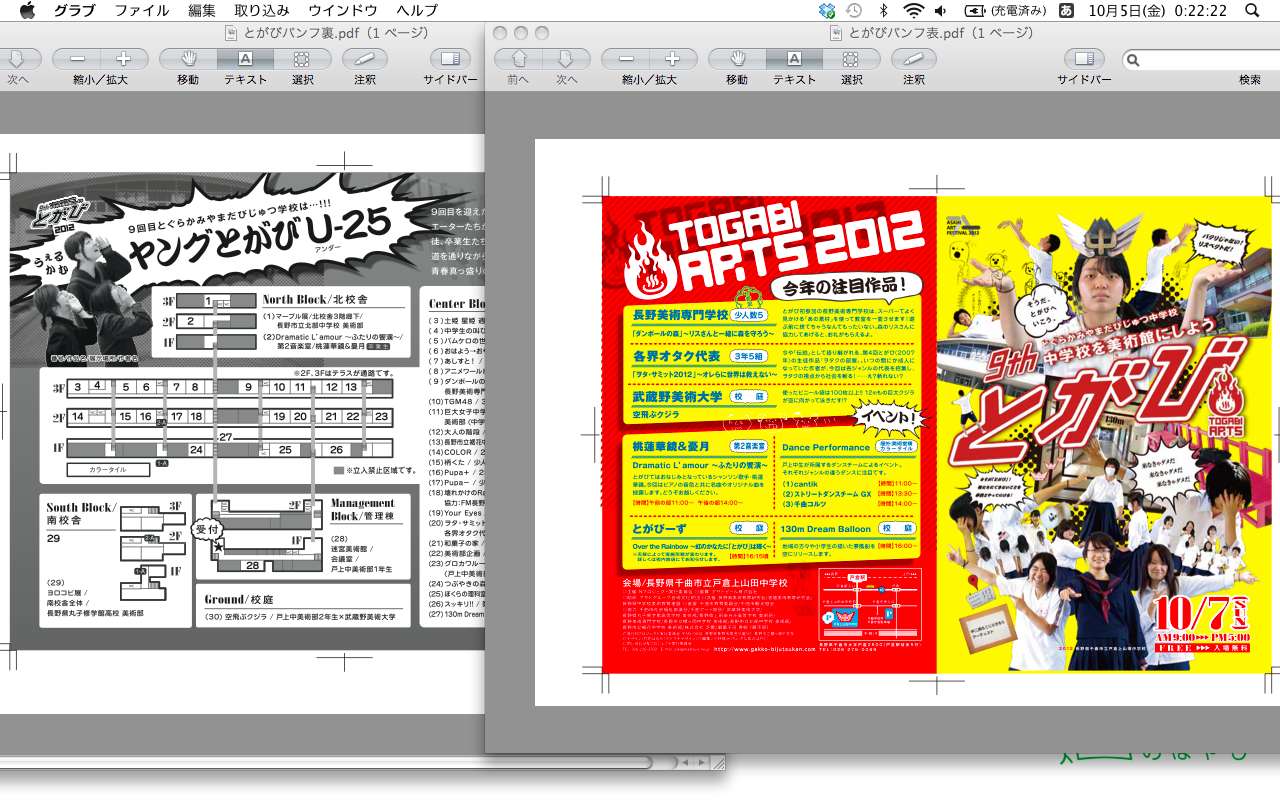
Task: Click the 各界オタク代表 heading
Action: (676, 355)
